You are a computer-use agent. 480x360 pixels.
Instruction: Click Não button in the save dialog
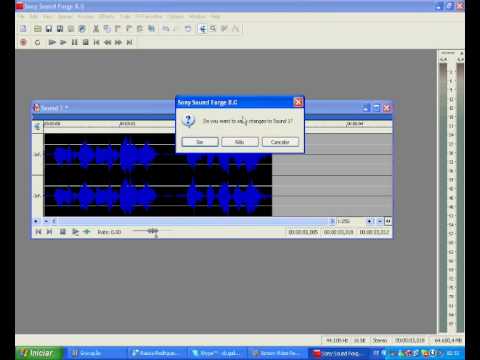[240, 142]
